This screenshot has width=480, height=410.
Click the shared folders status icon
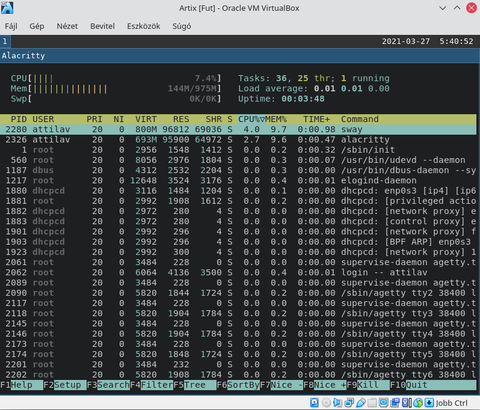coord(372,403)
